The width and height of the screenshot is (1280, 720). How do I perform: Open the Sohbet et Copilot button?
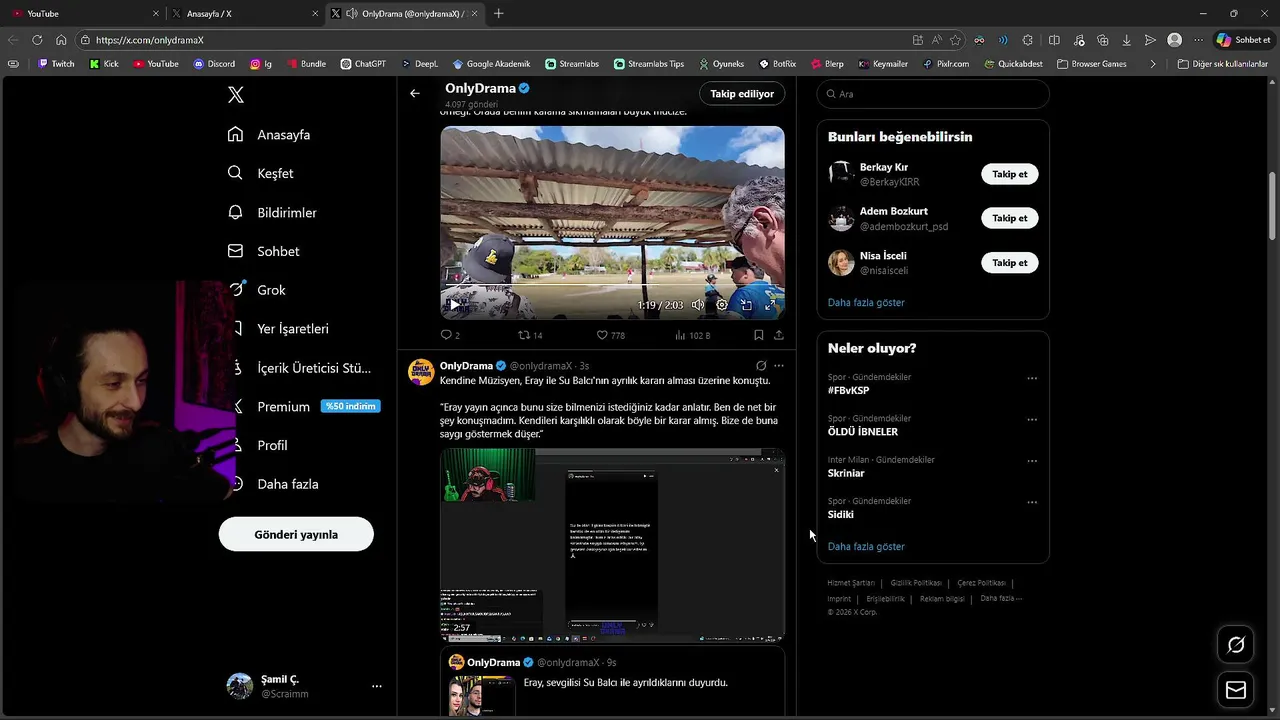(1244, 40)
